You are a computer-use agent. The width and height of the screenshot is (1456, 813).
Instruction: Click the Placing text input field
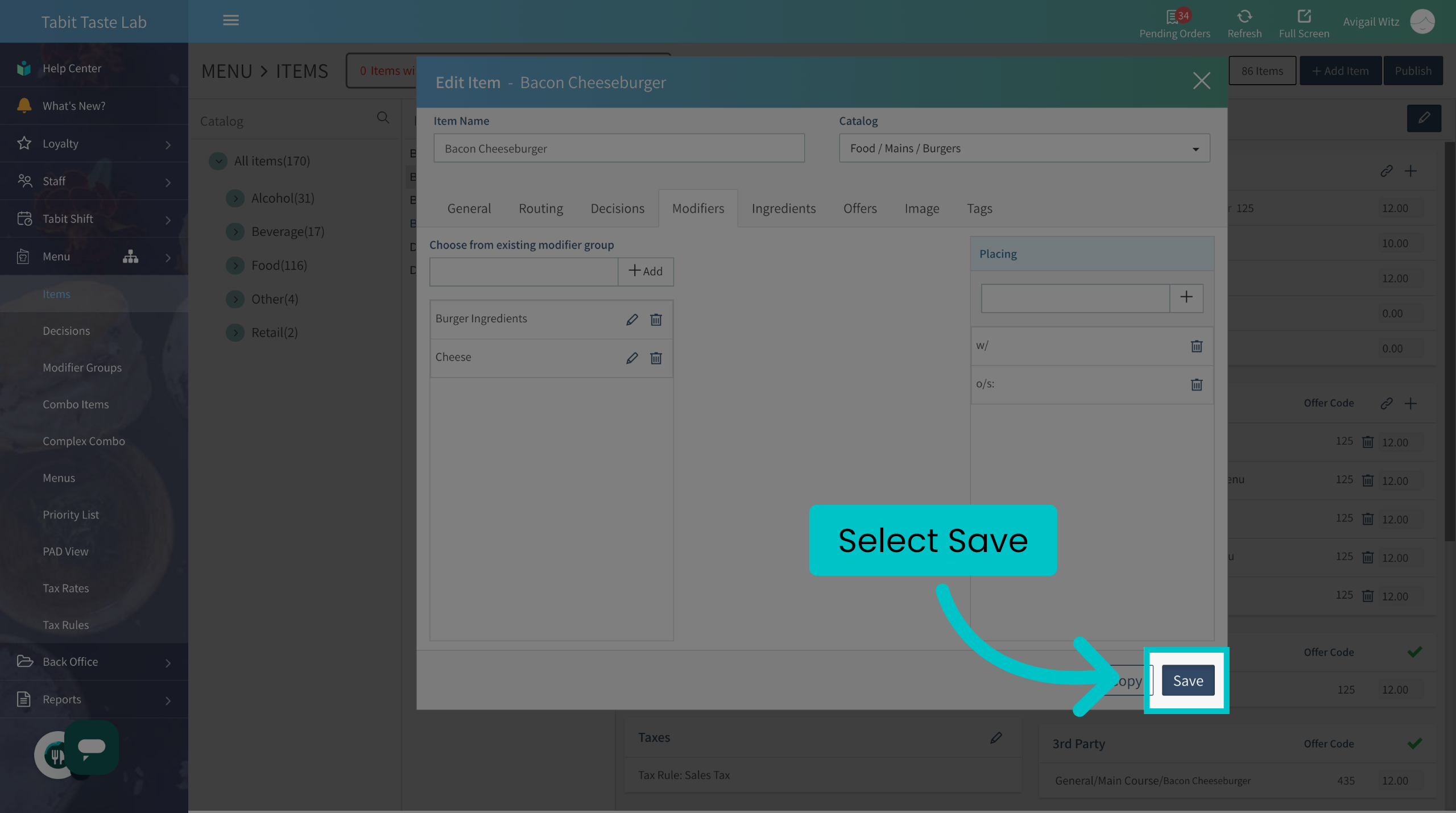tap(1076, 298)
